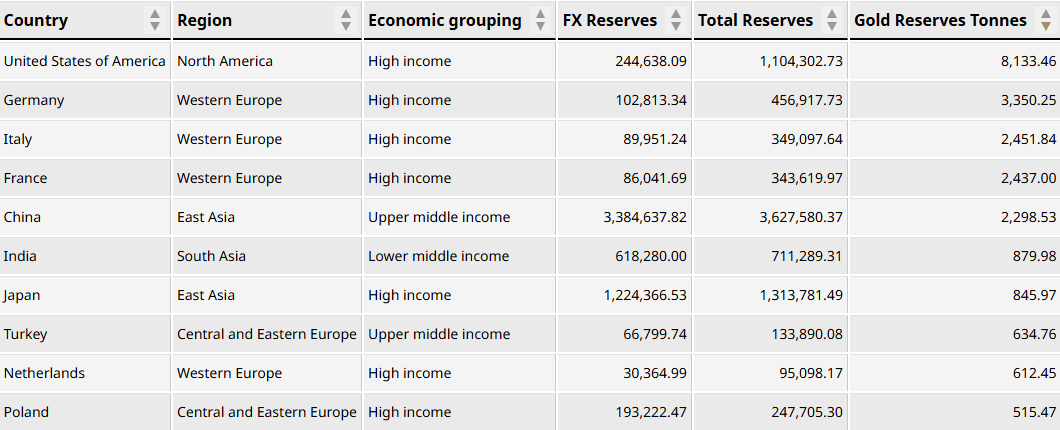Click the sort arrows icon beside FX Reserves

tap(675, 20)
